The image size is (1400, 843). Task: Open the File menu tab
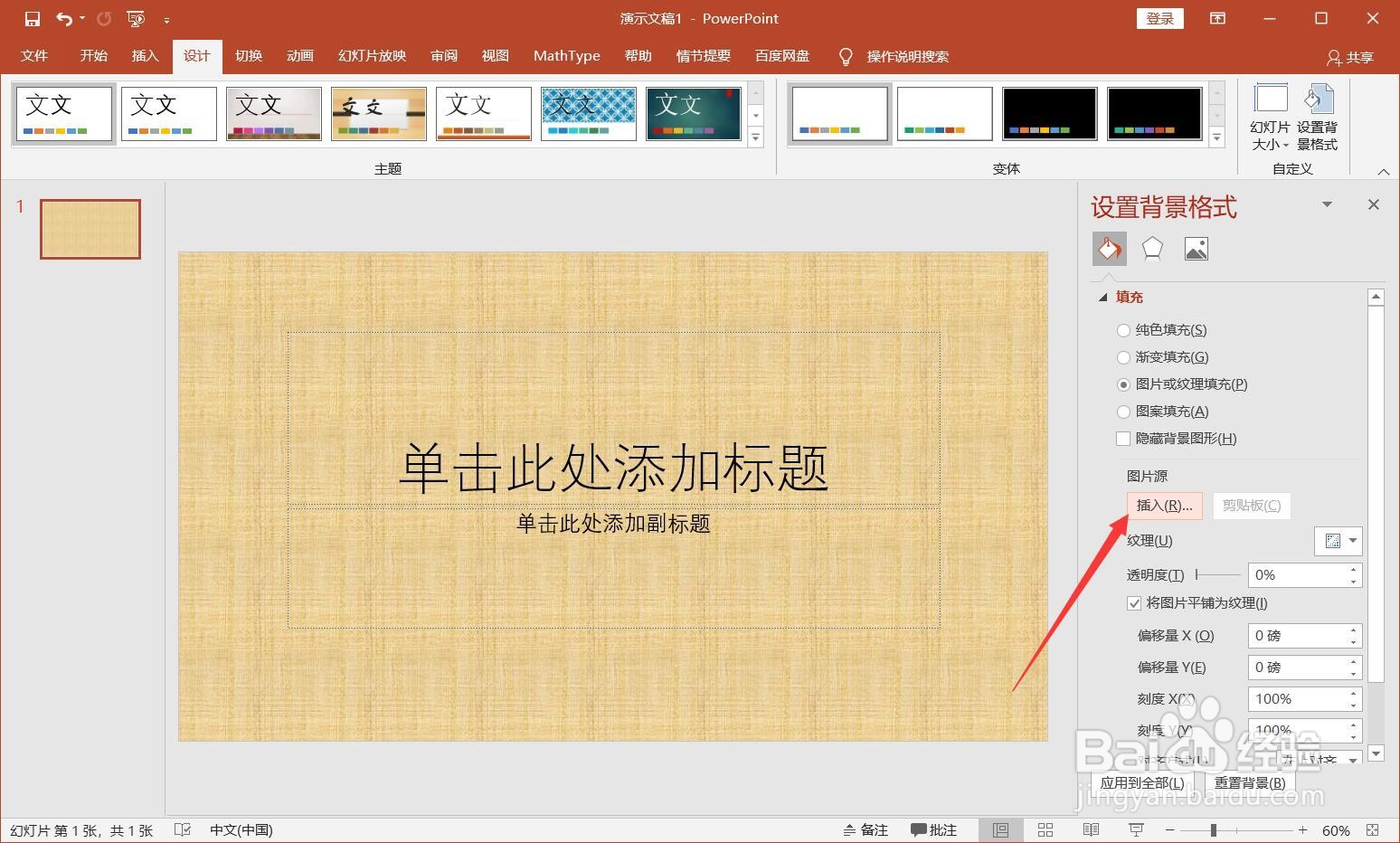tap(34, 56)
